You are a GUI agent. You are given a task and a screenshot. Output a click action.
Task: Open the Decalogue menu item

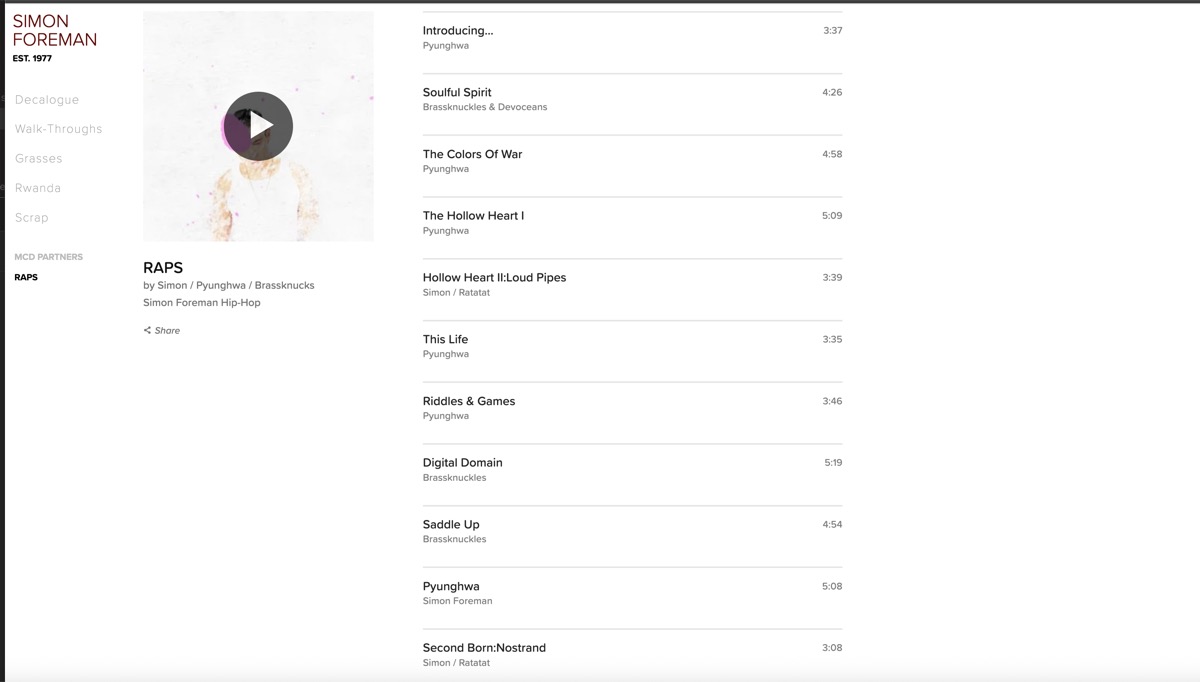pos(47,100)
